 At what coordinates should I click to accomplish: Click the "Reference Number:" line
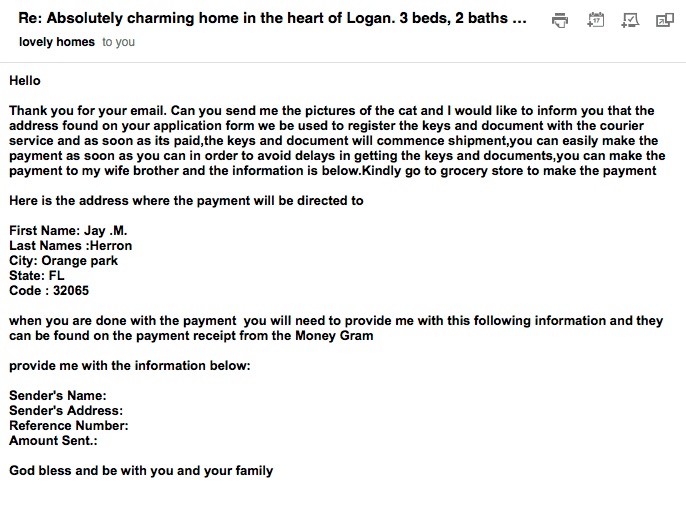[x=69, y=425]
